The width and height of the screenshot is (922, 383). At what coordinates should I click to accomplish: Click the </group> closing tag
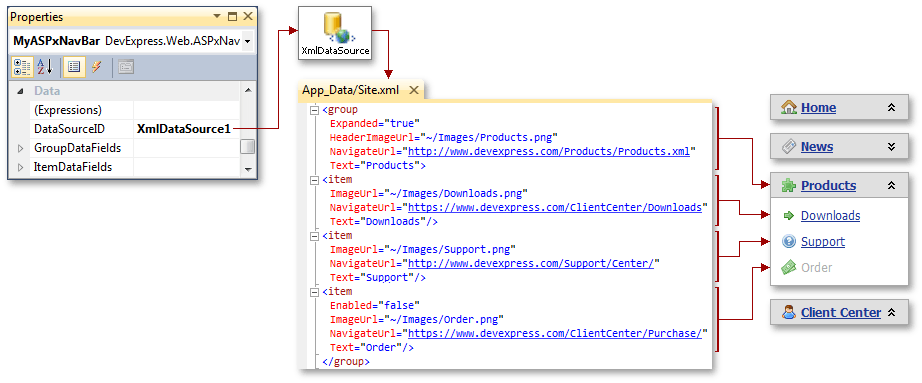(346, 362)
